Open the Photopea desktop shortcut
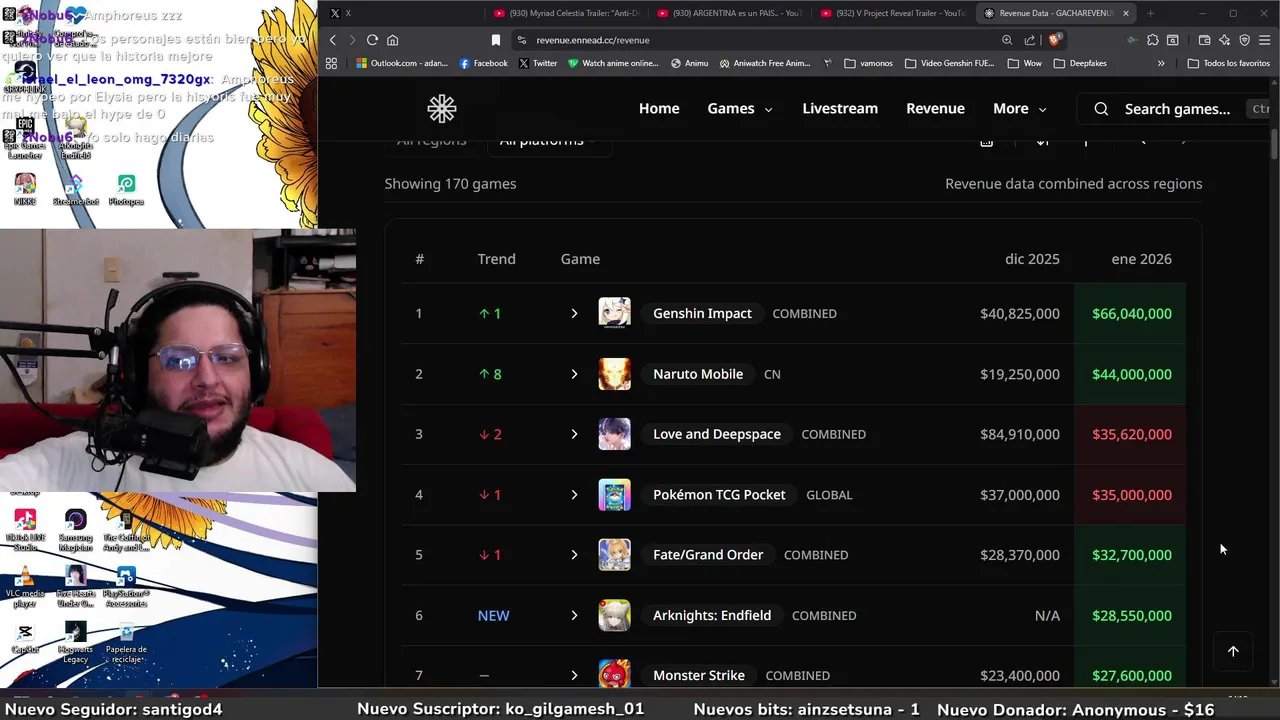This screenshot has width=1280, height=720. pos(126,190)
